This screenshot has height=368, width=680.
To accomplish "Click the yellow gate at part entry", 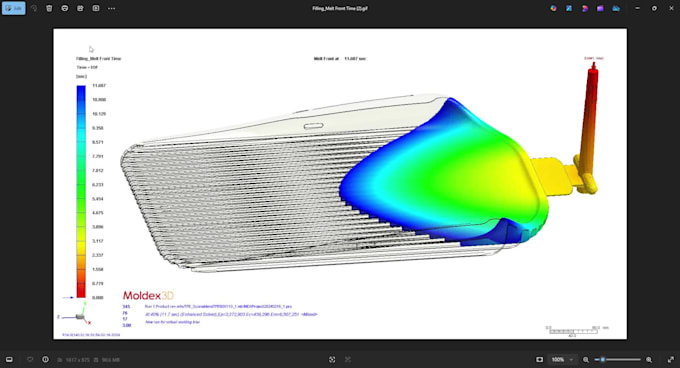I will point(551,176).
